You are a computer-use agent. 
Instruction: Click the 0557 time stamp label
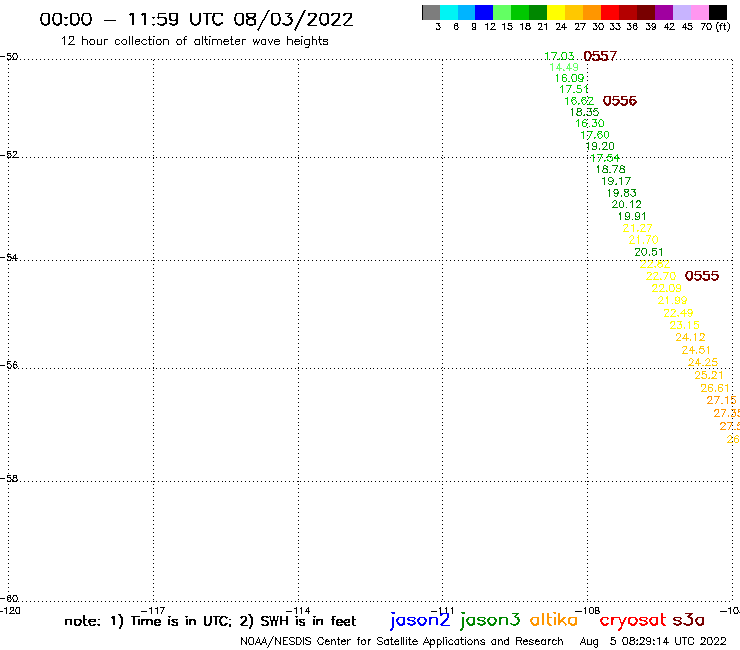coord(600,56)
